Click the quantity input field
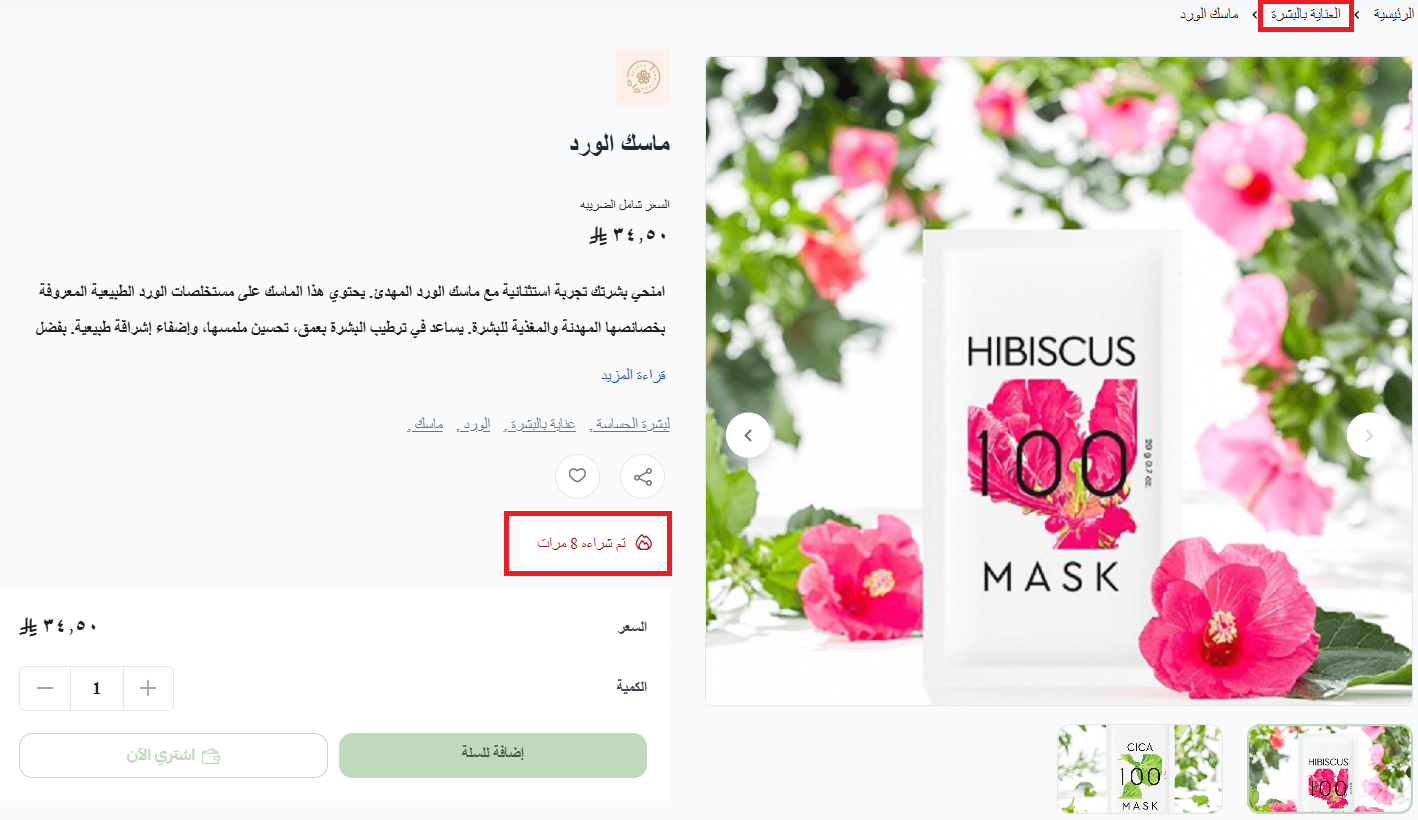 (x=97, y=688)
